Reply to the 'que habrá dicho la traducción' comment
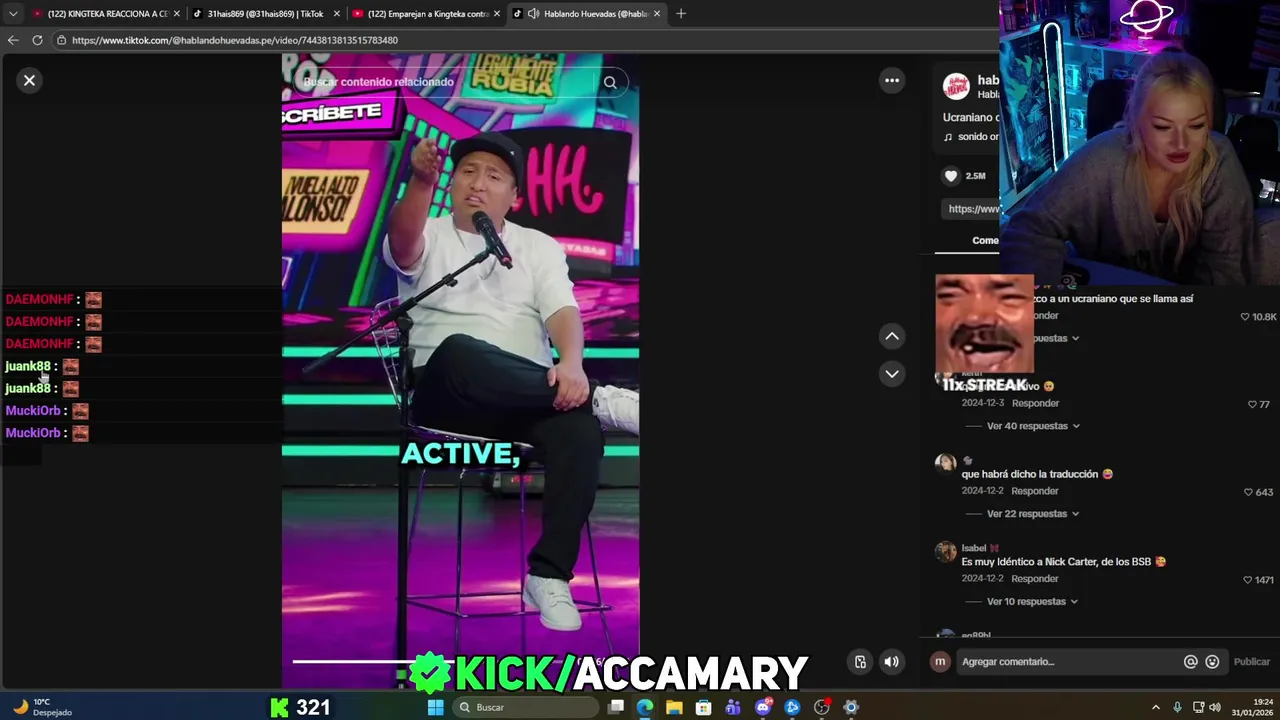1280x720 pixels. [x=1035, y=491]
